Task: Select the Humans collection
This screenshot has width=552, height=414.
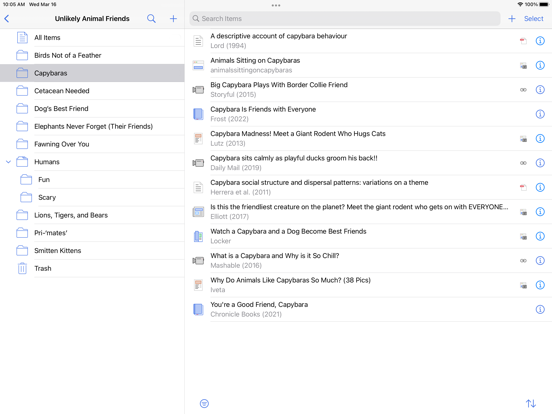Action: click(x=92, y=162)
